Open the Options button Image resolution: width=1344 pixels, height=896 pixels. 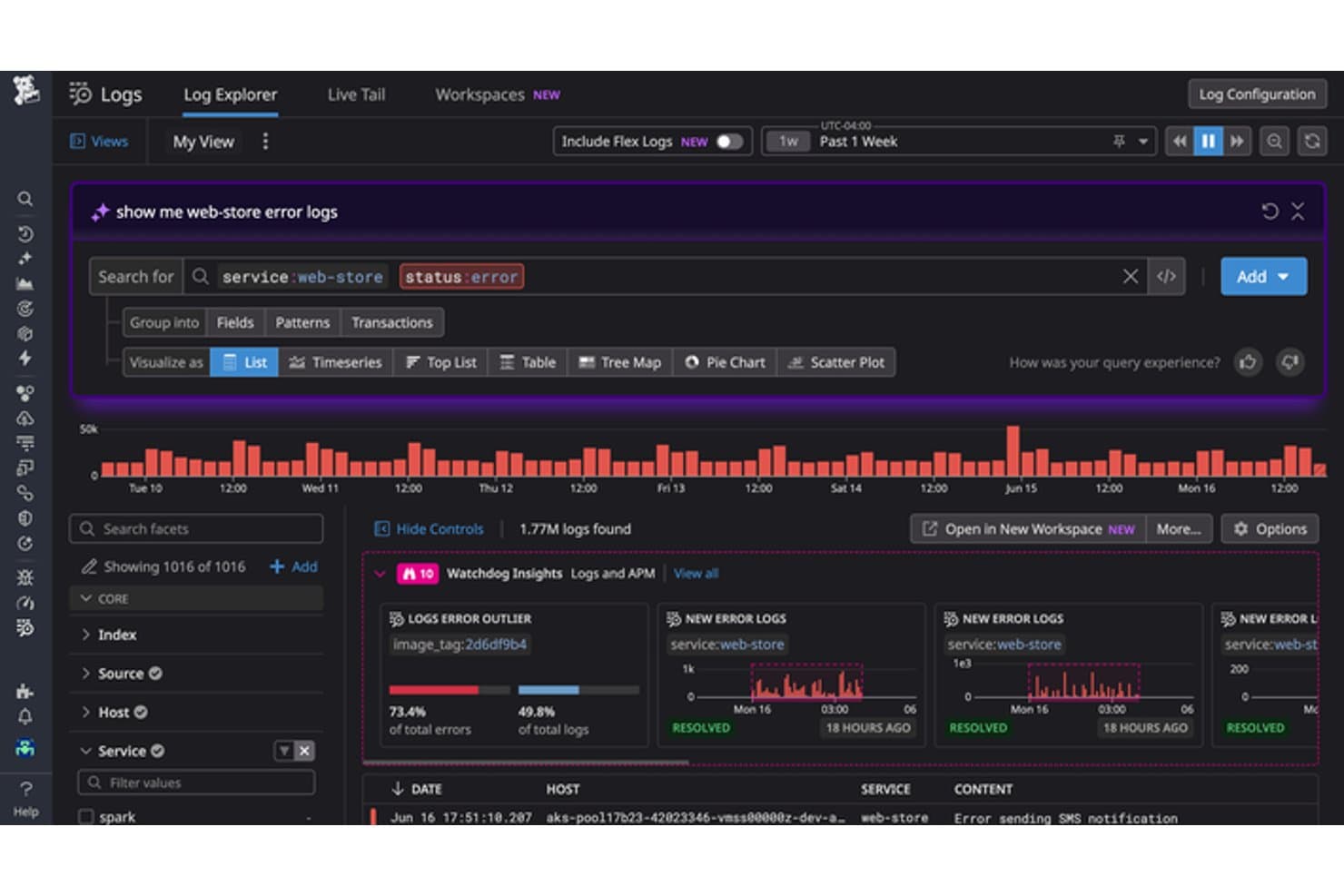coord(1270,528)
